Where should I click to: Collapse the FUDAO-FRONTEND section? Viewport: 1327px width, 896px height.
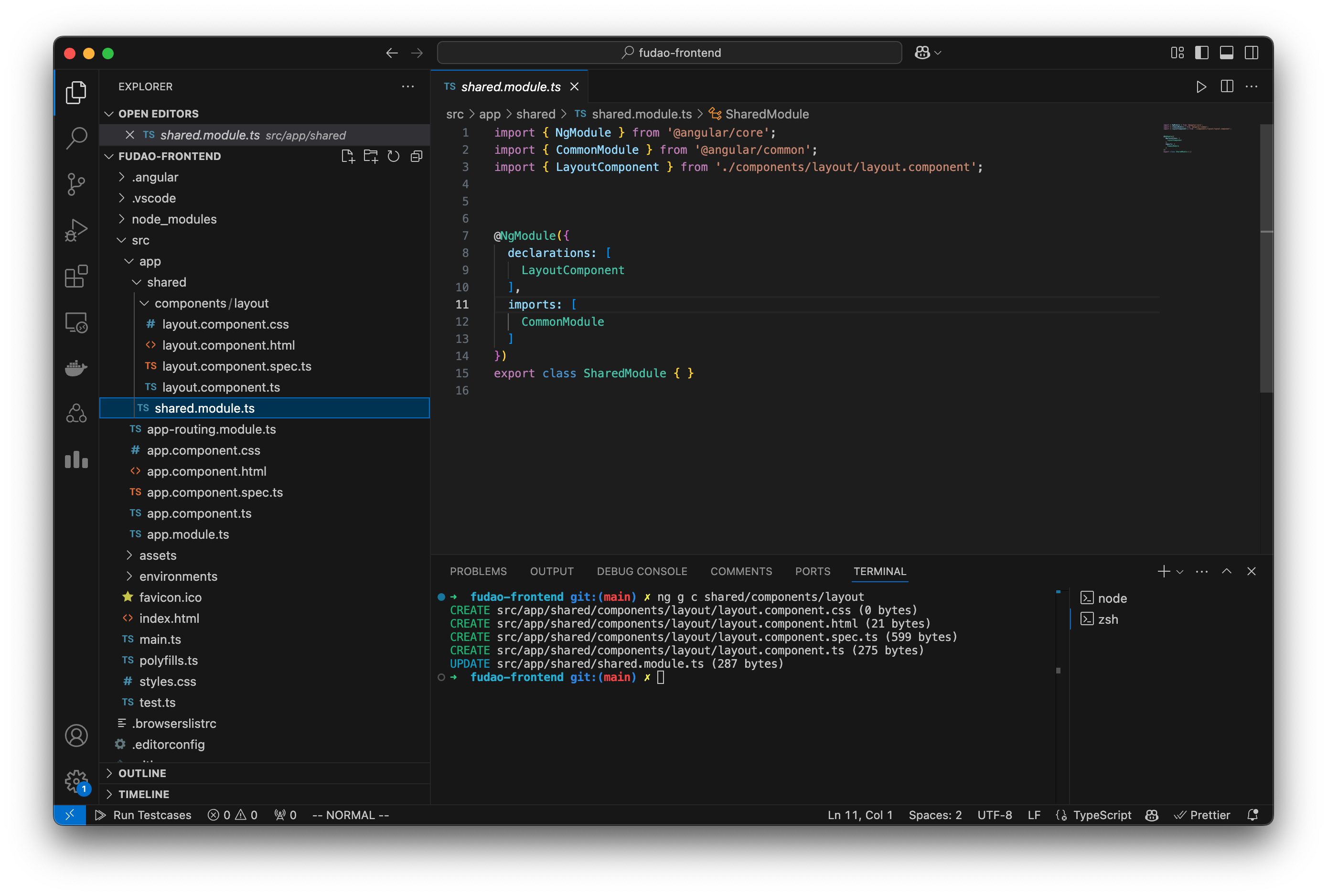[109, 157]
